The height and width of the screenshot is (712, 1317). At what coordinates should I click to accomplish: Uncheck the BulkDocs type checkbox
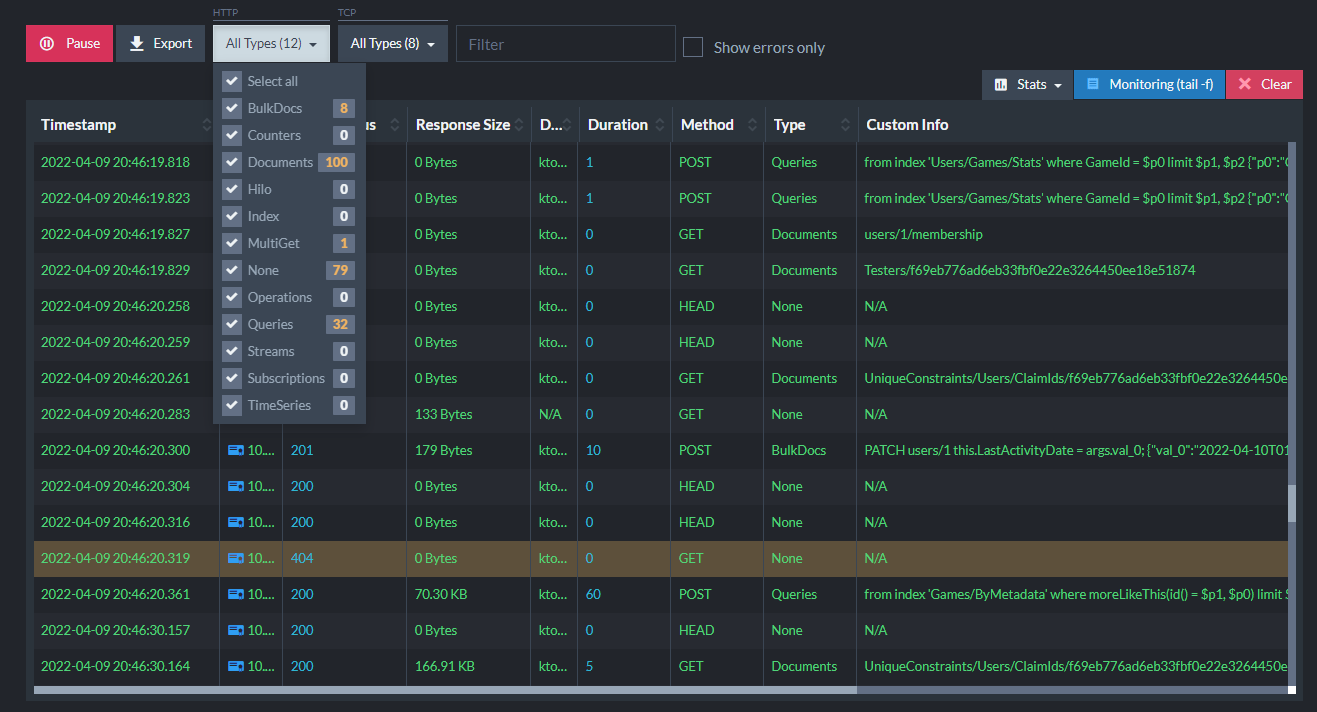(x=232, y=108)
